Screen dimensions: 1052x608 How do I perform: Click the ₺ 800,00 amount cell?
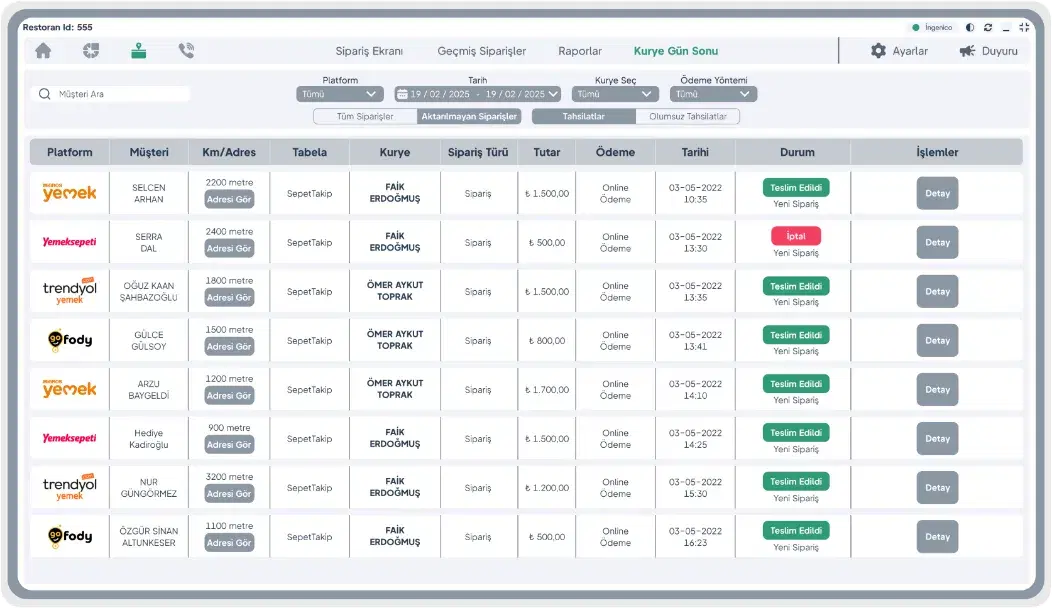[x=547, y=340]
